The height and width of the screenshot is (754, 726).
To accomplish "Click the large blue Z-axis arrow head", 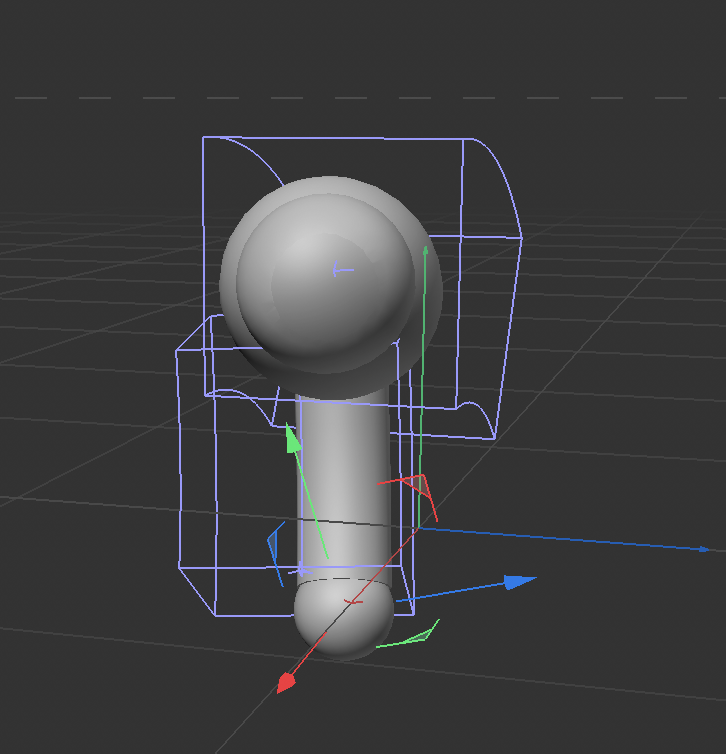I will [x=519, y=582].
